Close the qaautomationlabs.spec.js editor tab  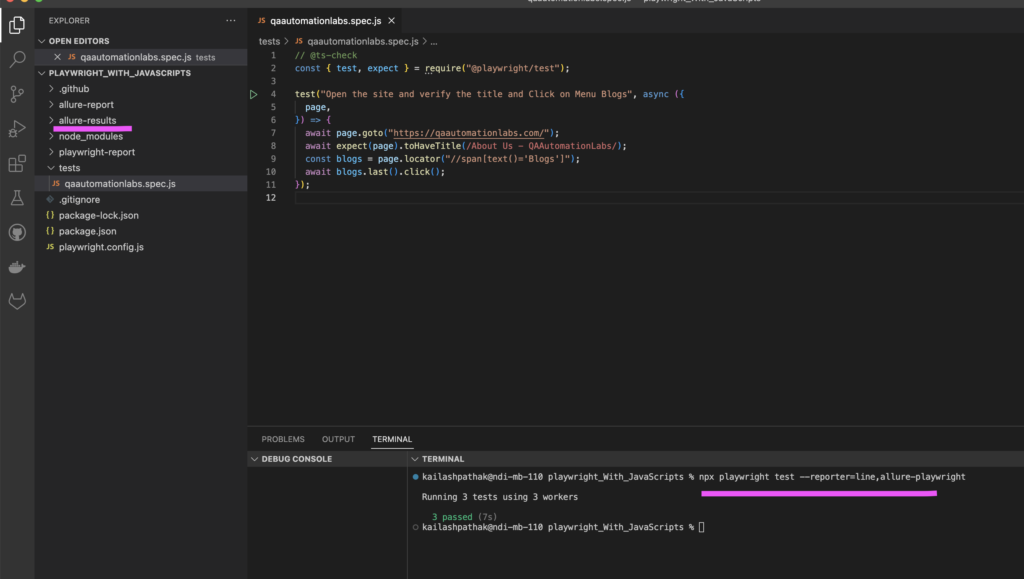[x=391, y=21]
